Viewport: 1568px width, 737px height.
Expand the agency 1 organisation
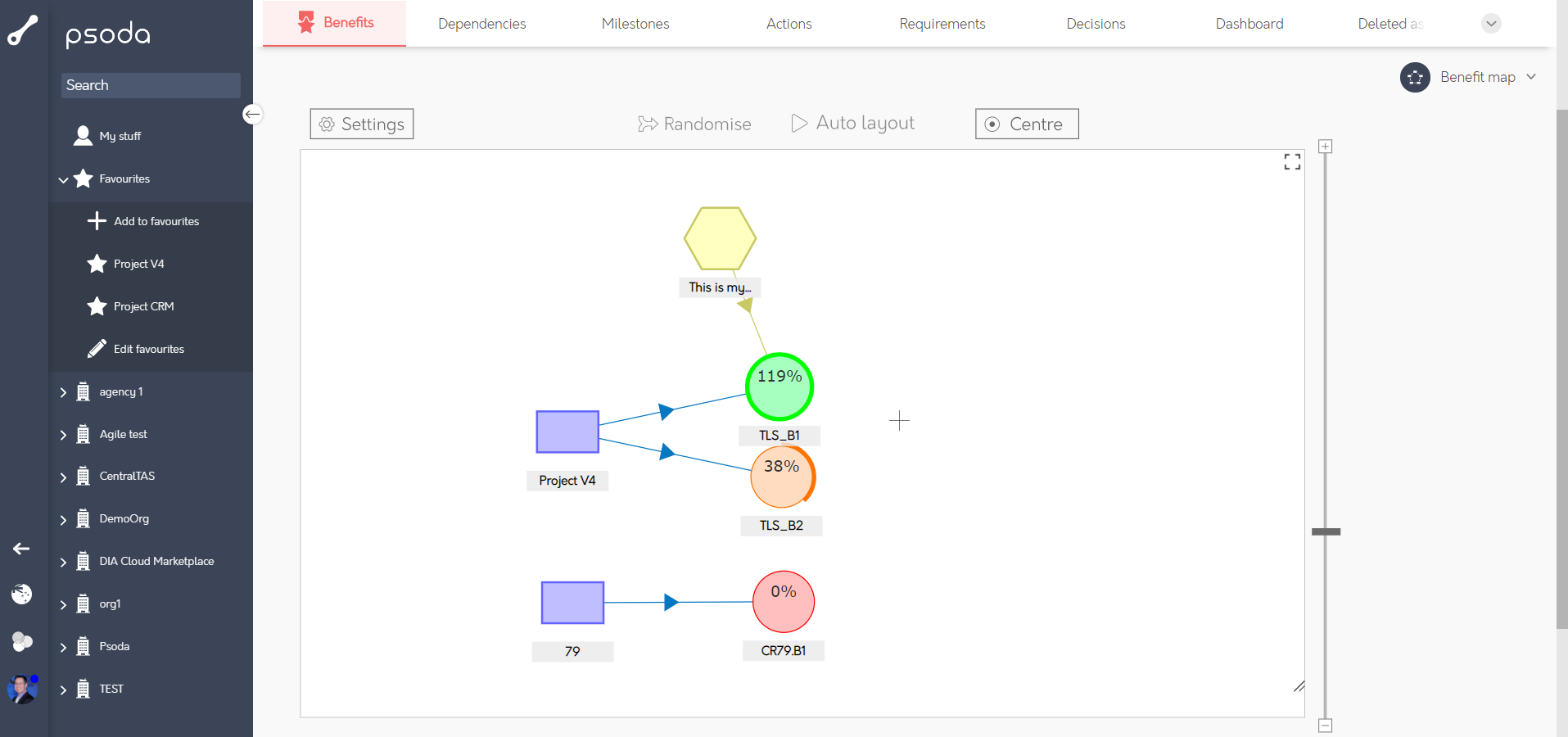(63, 392)
